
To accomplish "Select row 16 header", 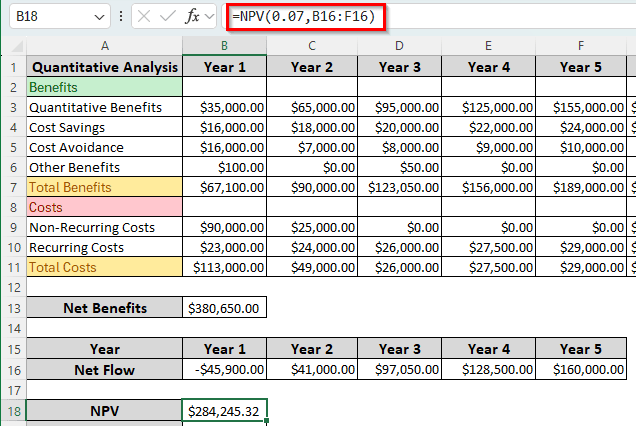I will pos(14,370).
